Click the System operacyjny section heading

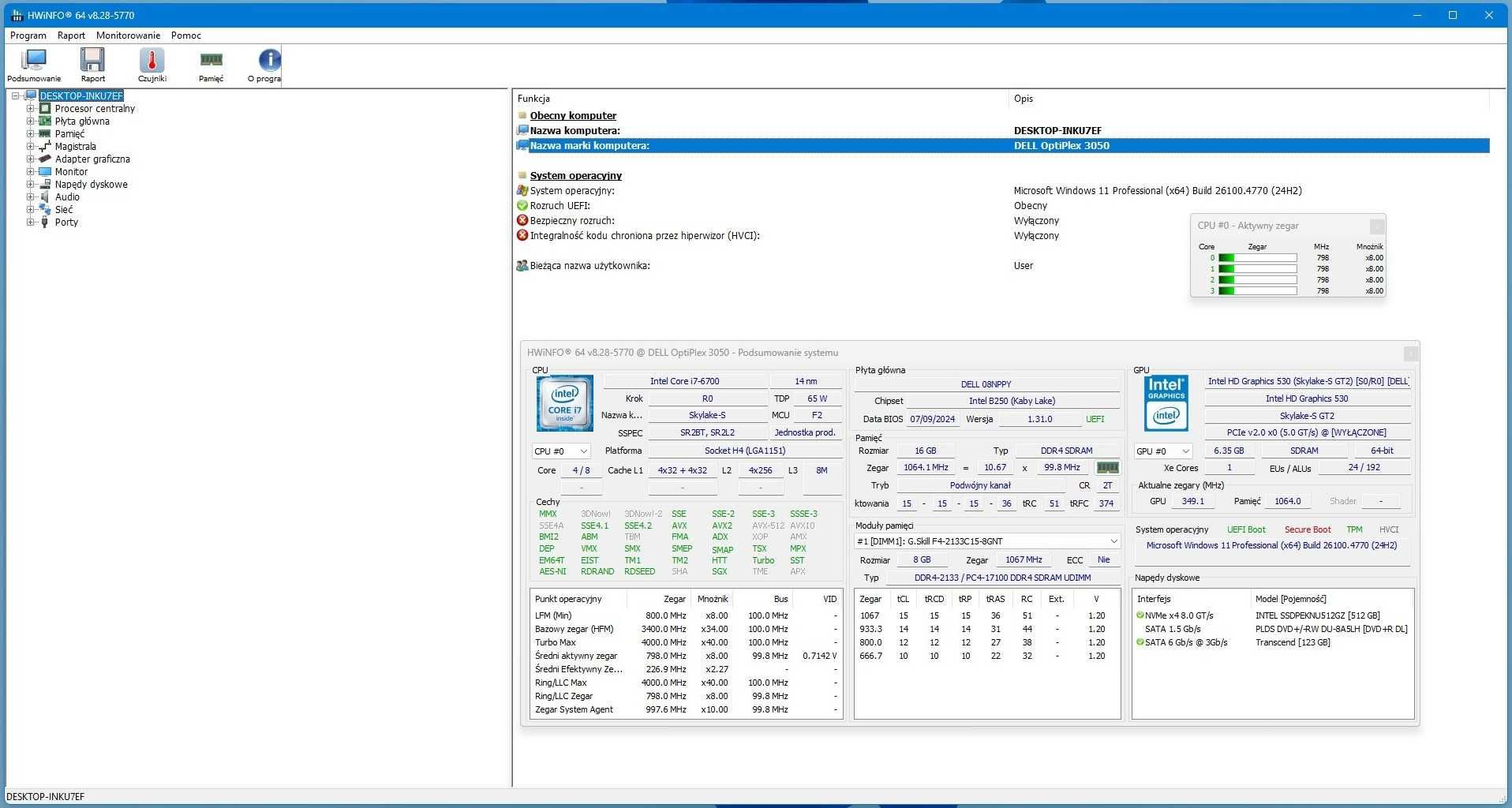pyautogui.click(x=576, y=176)
